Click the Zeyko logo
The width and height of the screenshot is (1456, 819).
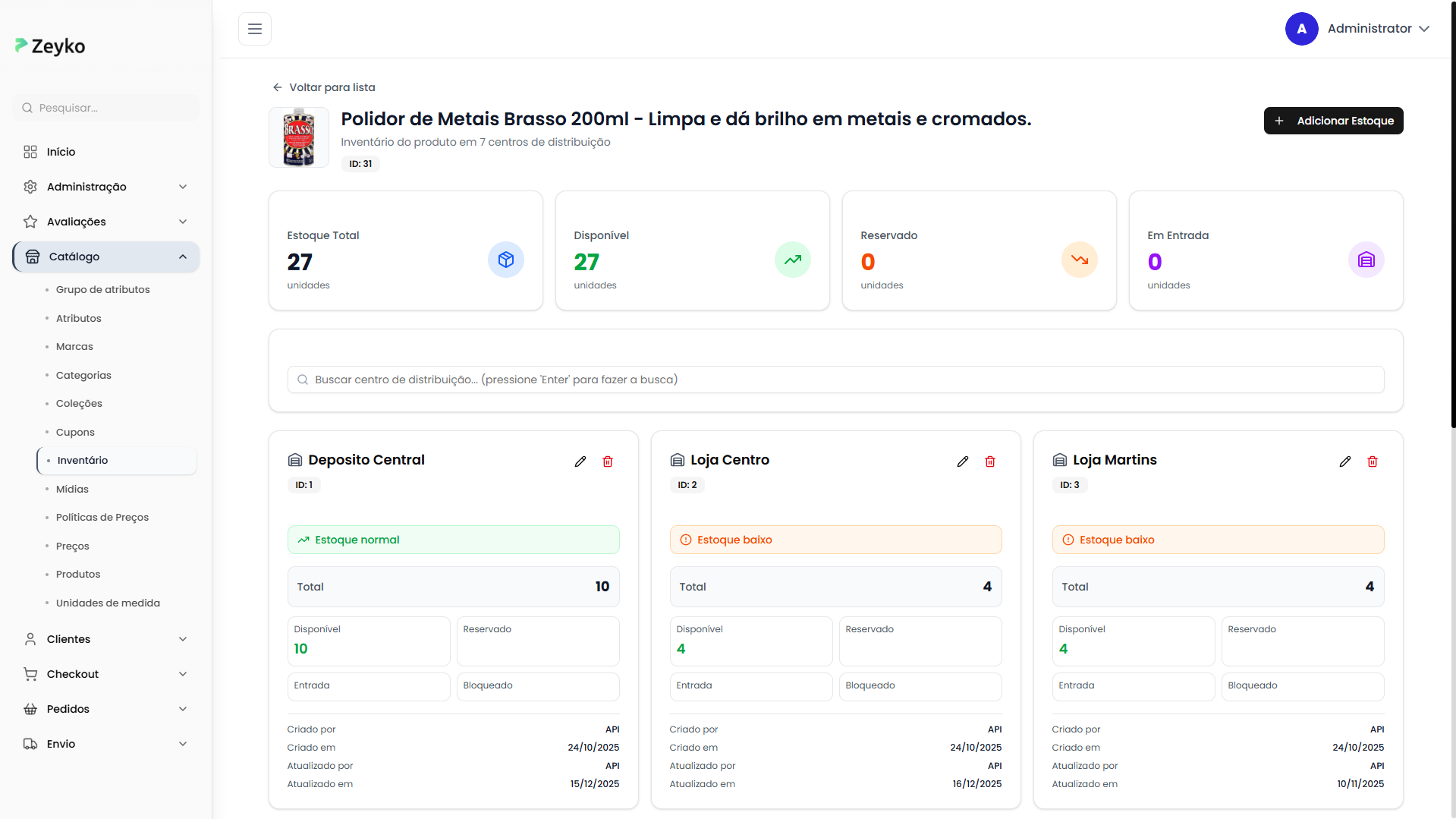pyautogui.click(x=50, y=46)
